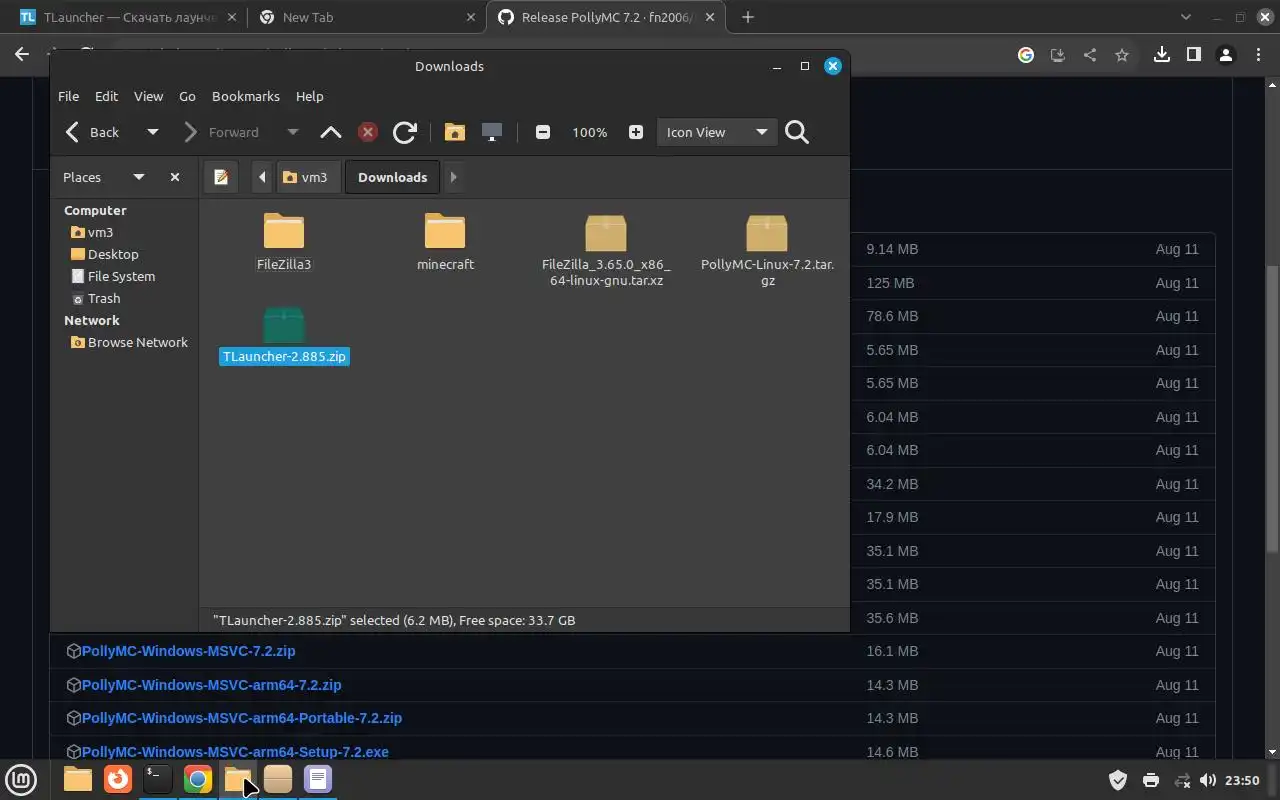Select PollyMC-Linux-7.2.tar.gz archive

pos(767,250)
